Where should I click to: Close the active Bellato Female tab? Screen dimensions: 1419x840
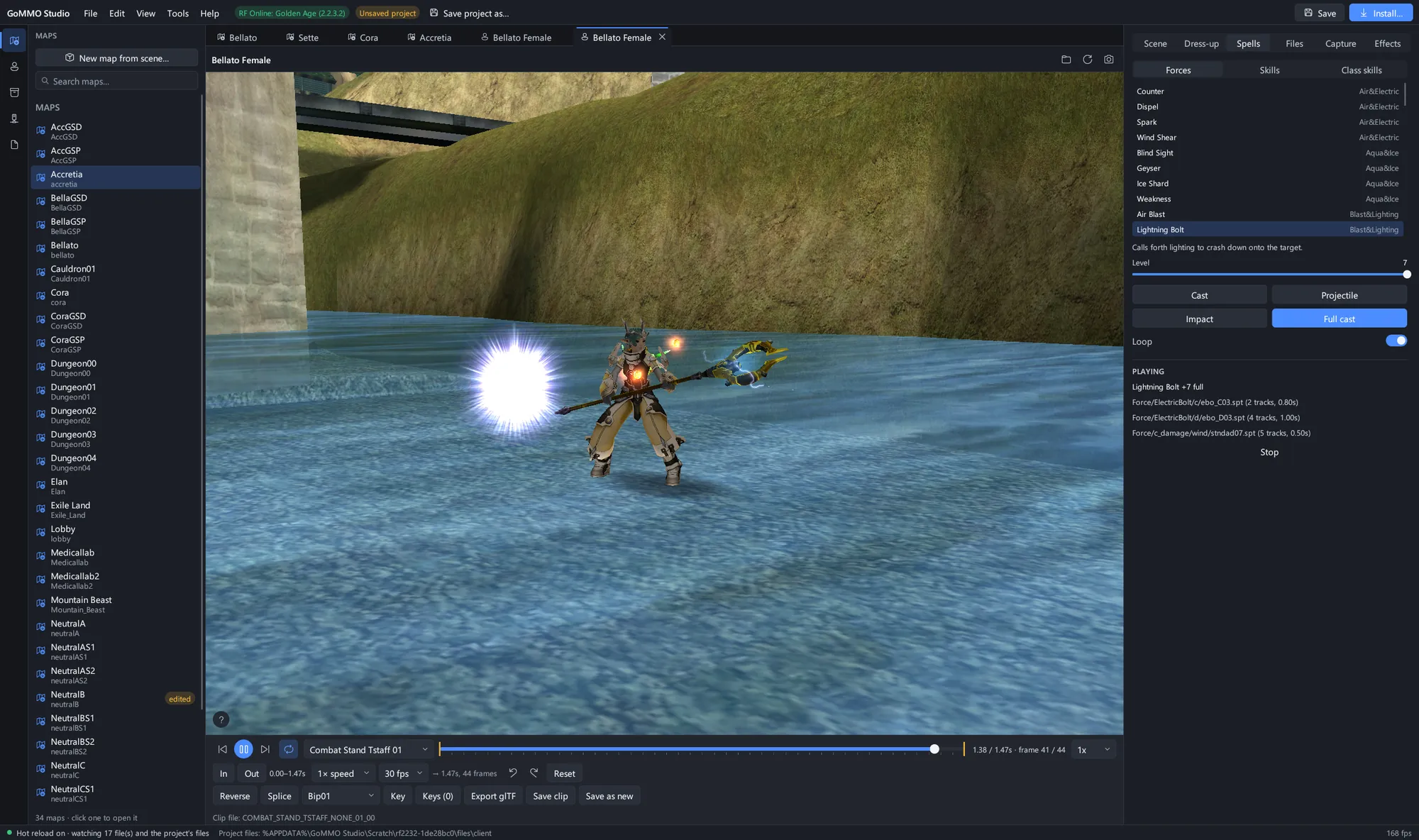click(x=662, y=37)
